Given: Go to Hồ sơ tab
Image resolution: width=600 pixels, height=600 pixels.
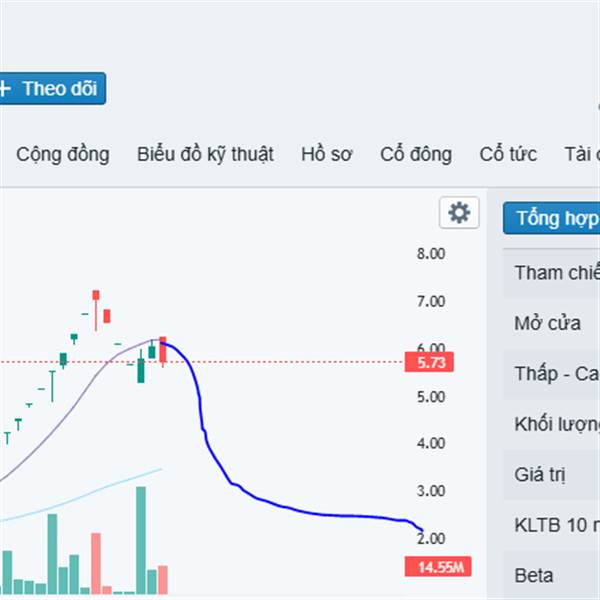Looking at the screenshot, I should (x=326, y=155).
